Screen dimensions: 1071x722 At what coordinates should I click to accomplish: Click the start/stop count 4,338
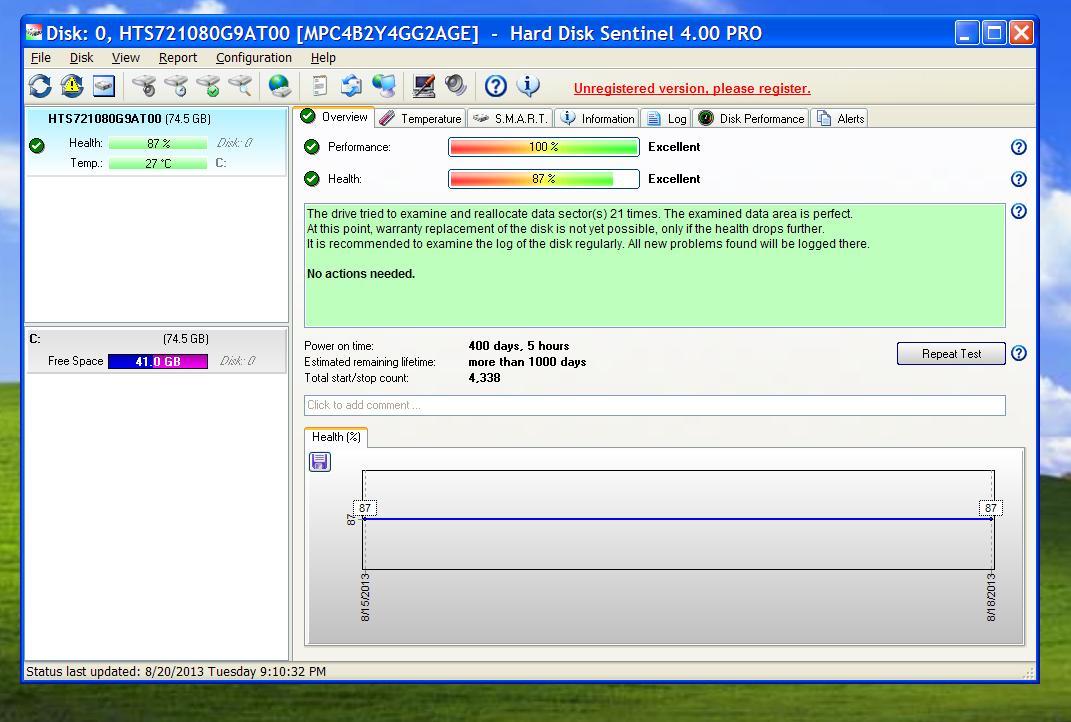(x=484, y=378)
